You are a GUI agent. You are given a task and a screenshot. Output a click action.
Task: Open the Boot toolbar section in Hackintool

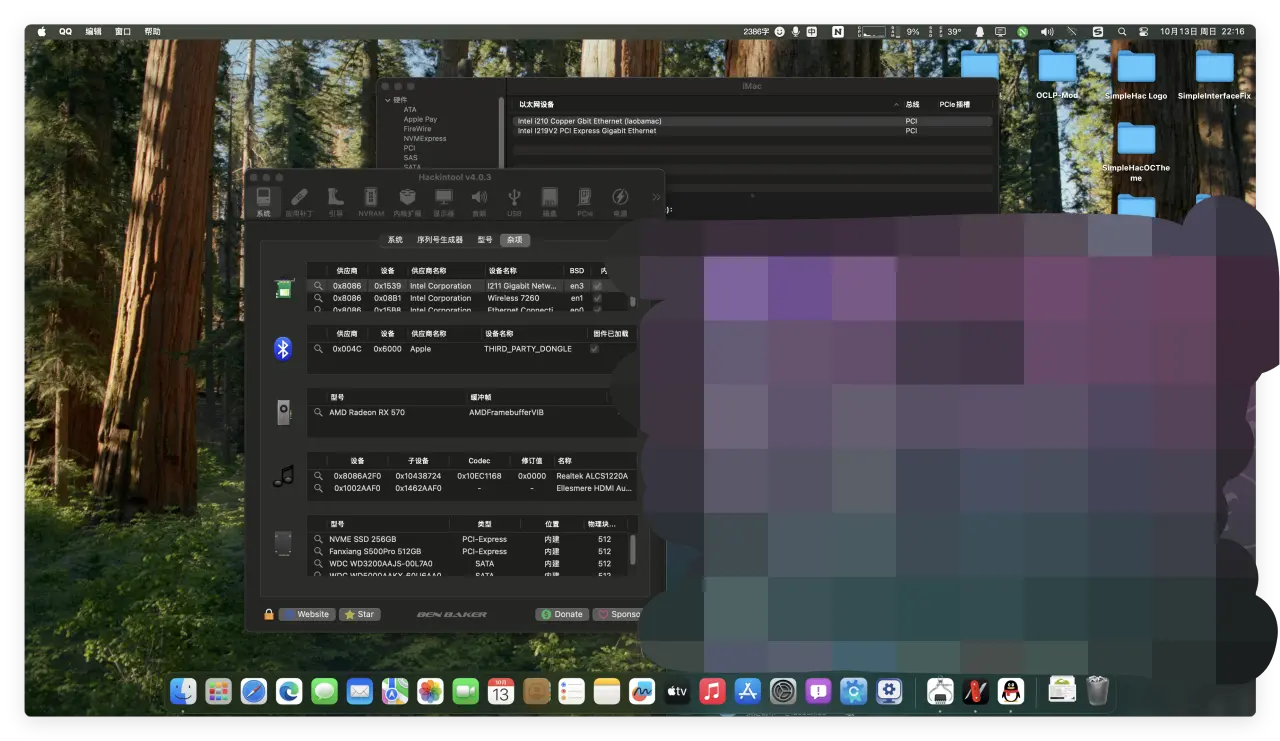point(335,201)
